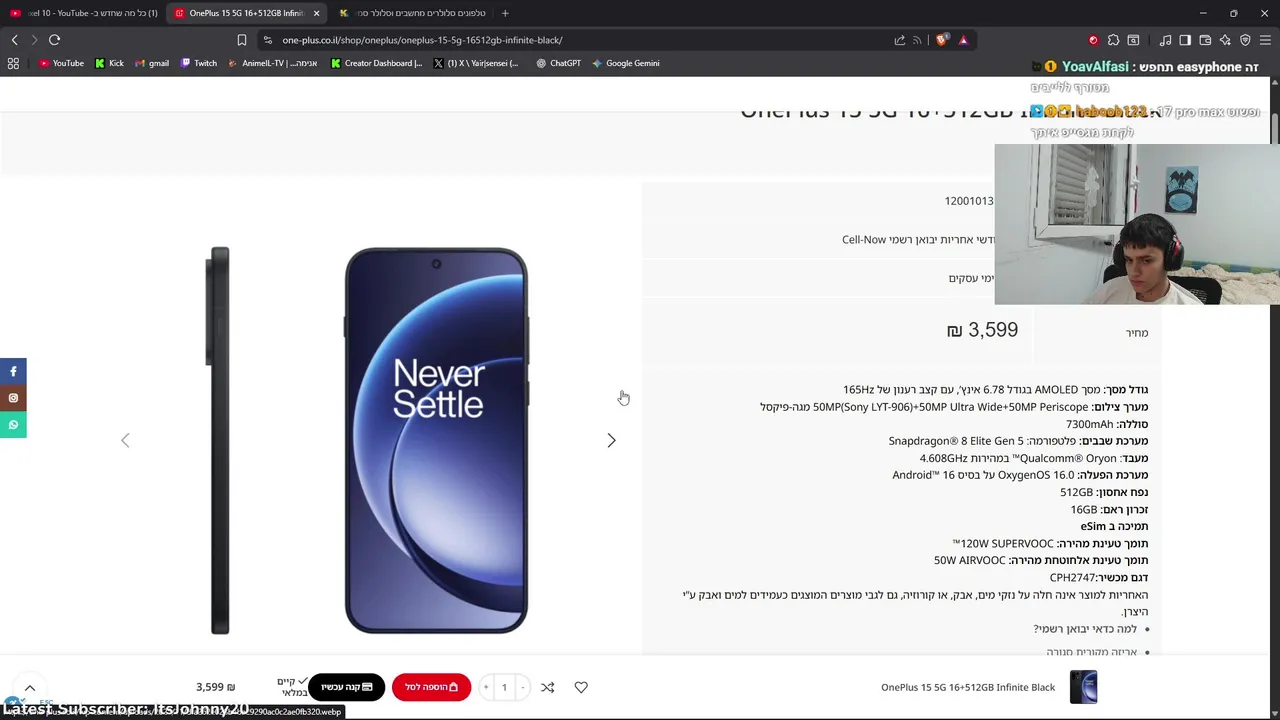
Task: Open the Twitch bookmark
Action: tap(198, 63)
